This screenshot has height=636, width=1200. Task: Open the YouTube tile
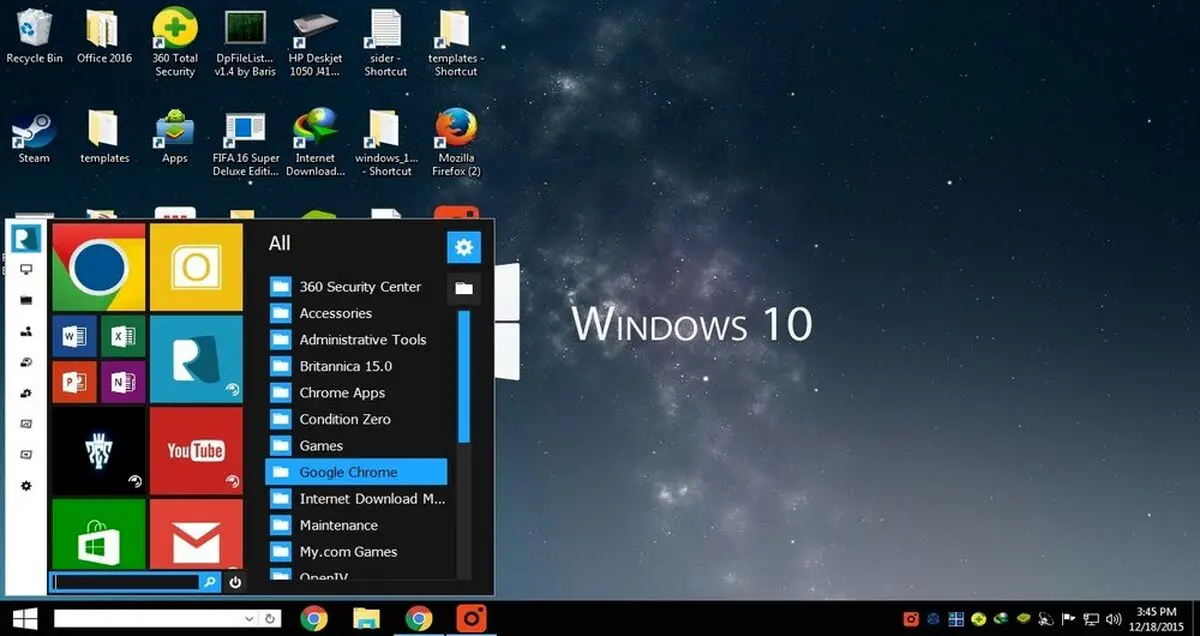tap(196, 451)
